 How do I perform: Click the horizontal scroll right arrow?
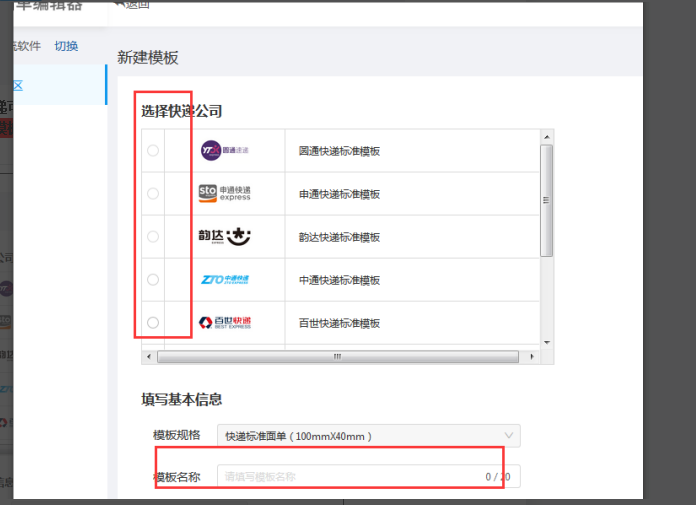pos(532,357)
